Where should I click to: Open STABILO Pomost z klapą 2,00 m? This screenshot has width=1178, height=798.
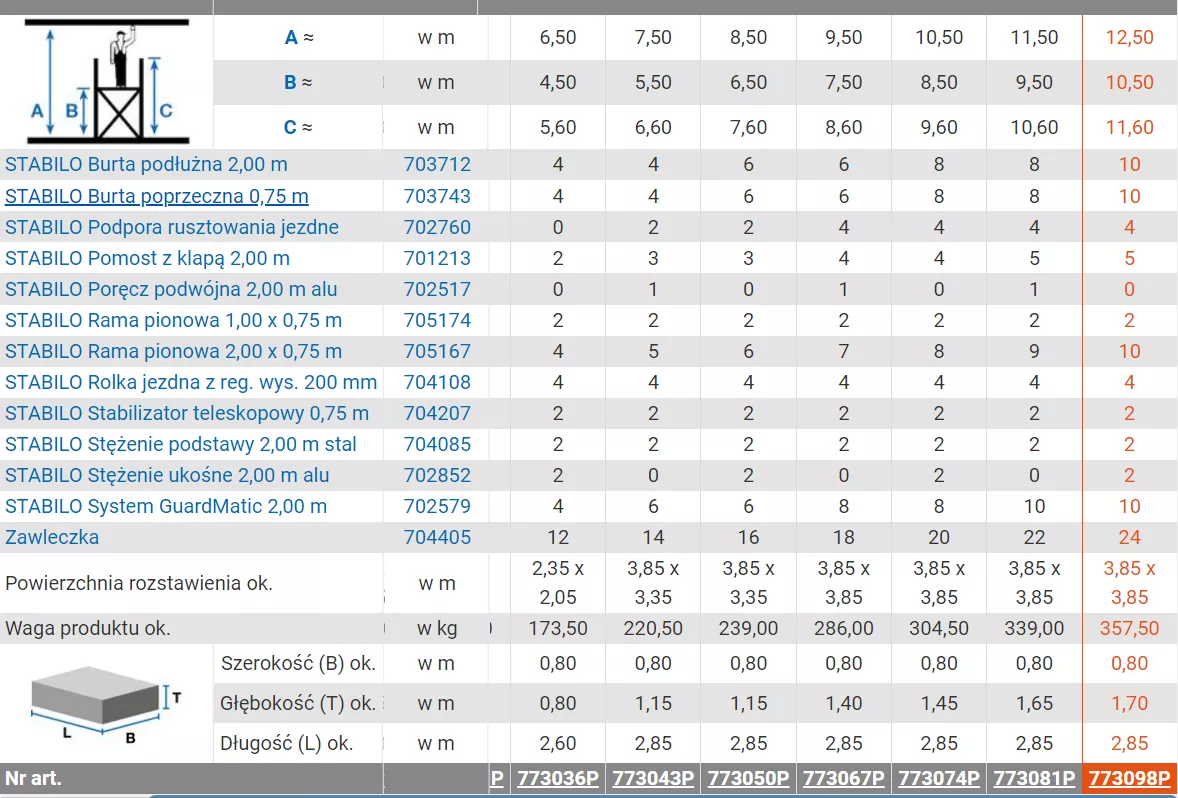pyautogui.click(x=147, y=258)
